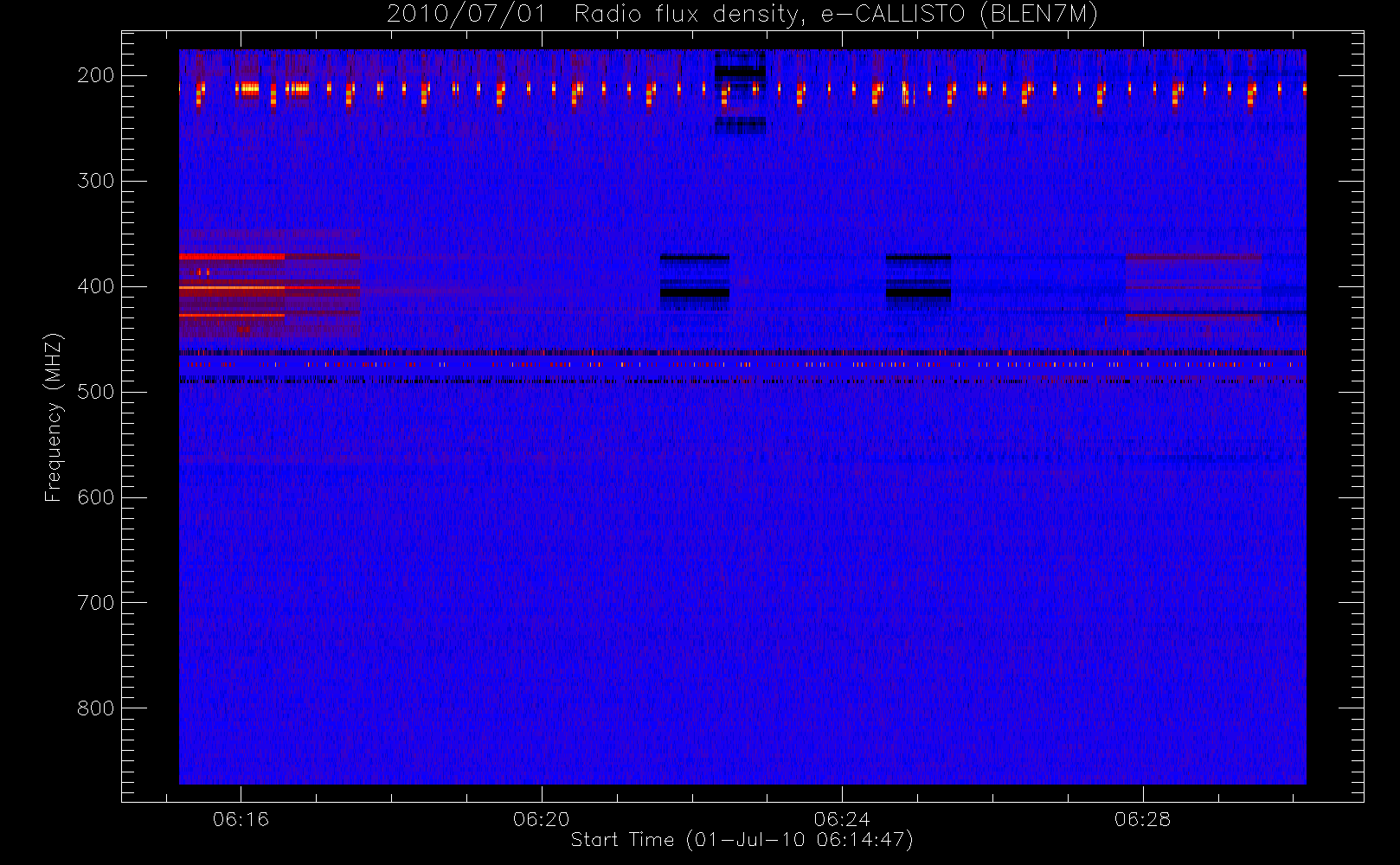This screenshot has height=865, width=1400.
Task: Click the 500 frequency tick label
Action: point(96,392)
